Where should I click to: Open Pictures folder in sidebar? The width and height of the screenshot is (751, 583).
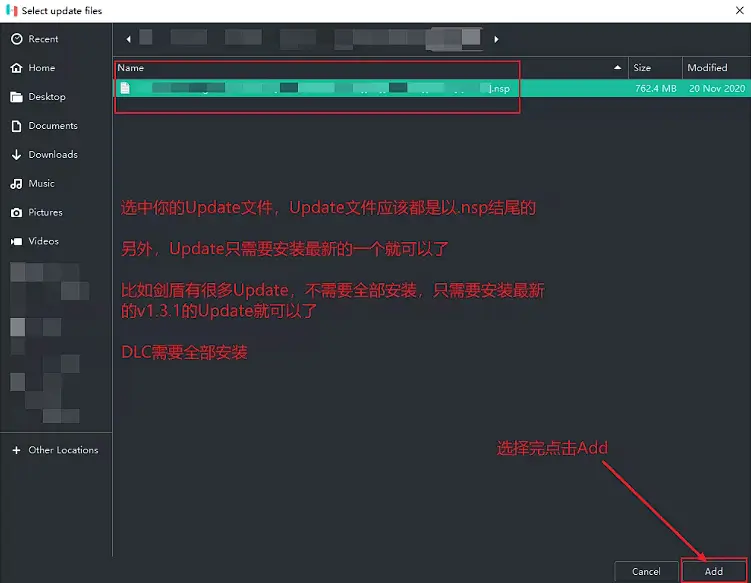pyautogui.click(x=56, y=212)
